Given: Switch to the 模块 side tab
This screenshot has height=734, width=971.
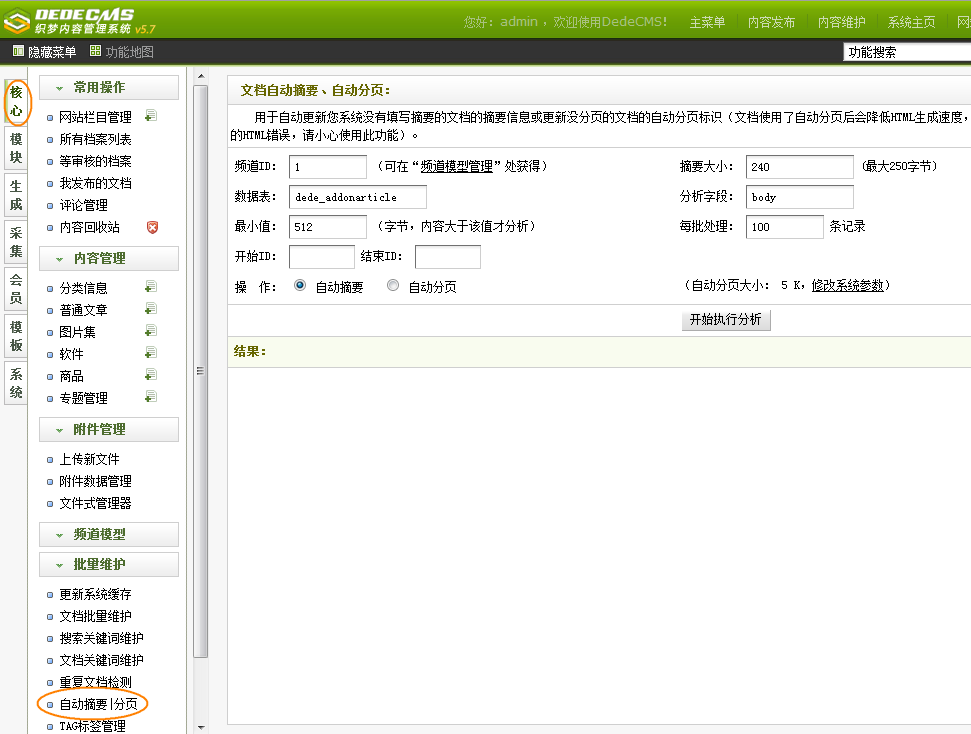Looking at the screenshot, I should pos(16,148).
